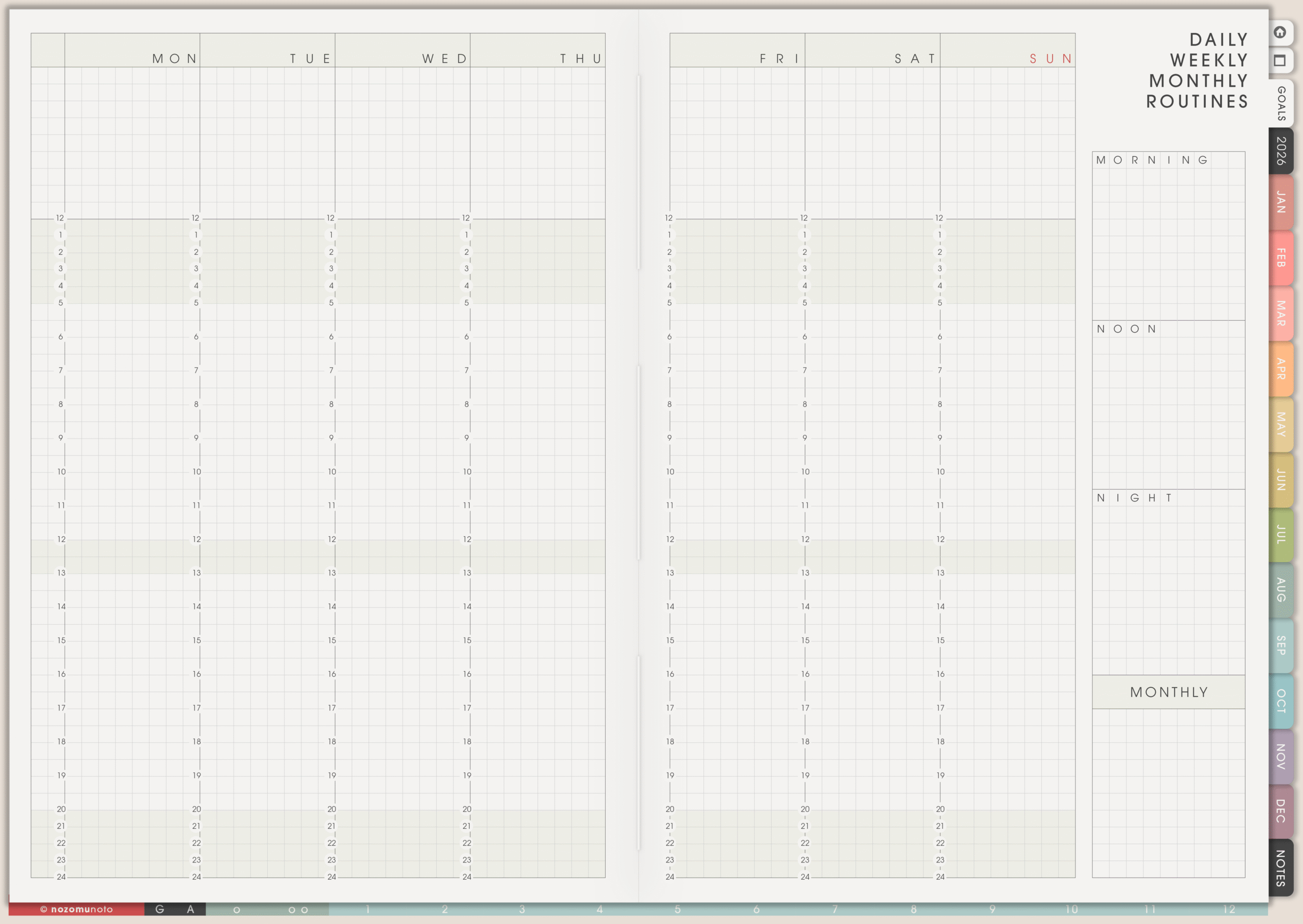Click the square page icon tab
Screen dimensions: 1303x924
point(1280,61)
